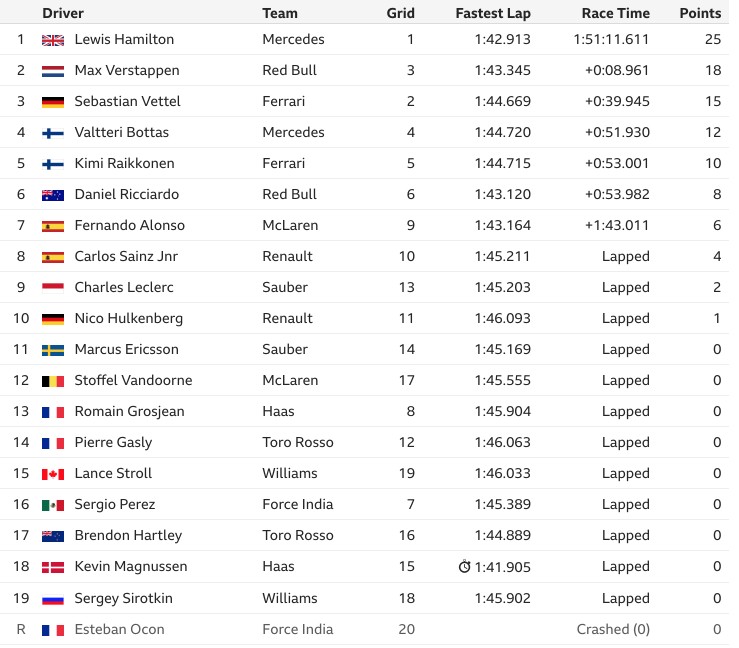Select the Points column header
This screenshot has width=739, height=648.
pyautogui.click(x=700, y=13)
